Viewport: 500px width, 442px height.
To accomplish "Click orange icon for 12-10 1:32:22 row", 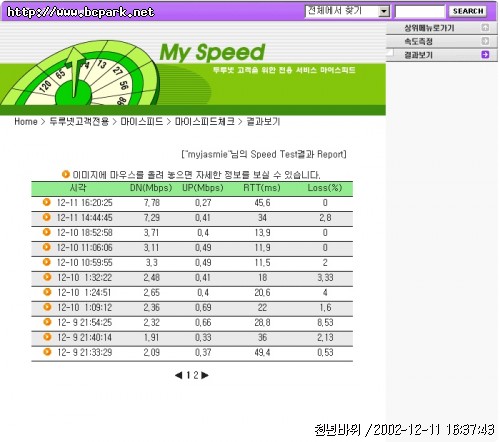I will [47, 277].
